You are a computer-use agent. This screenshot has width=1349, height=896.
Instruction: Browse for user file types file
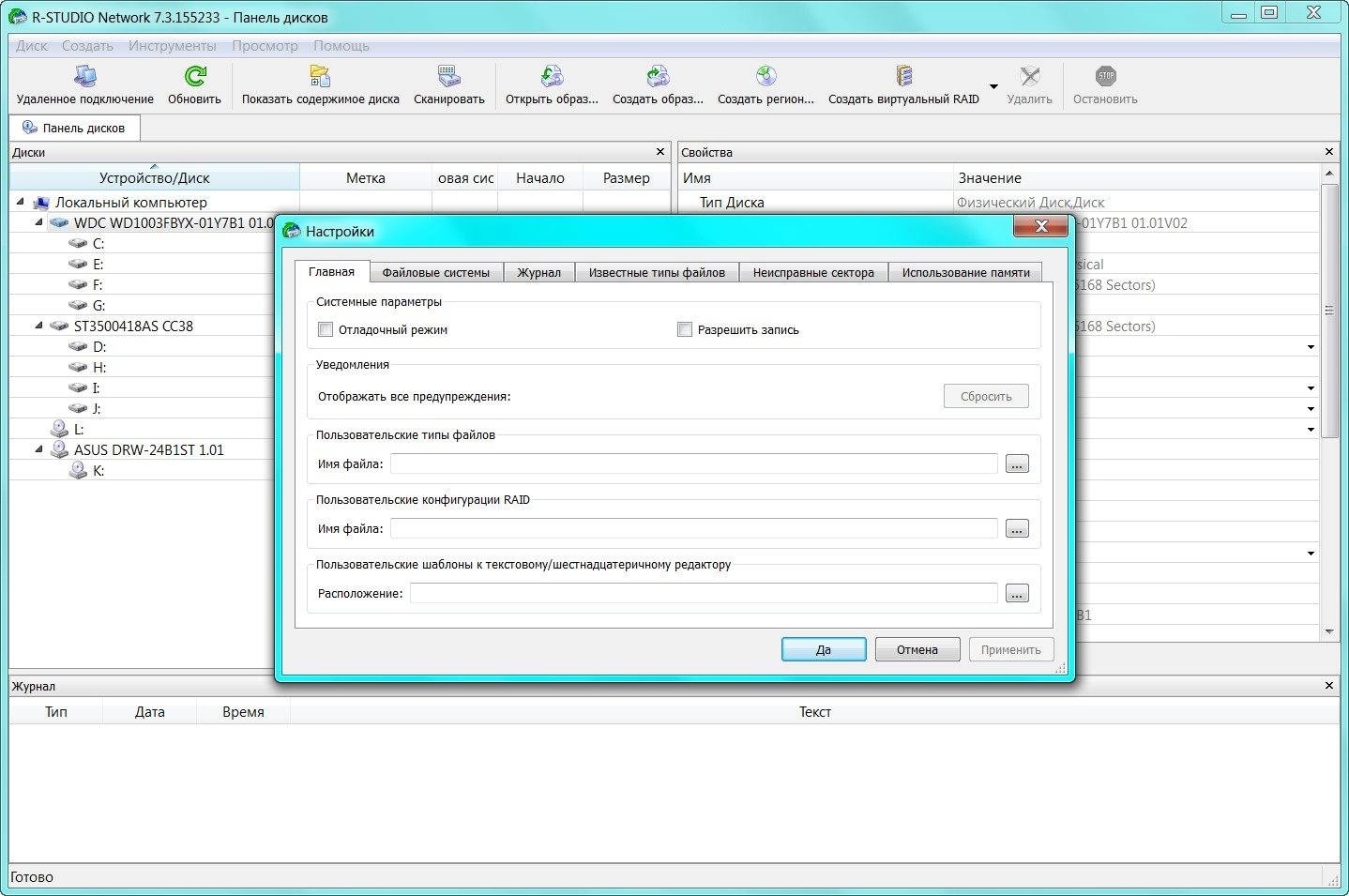pyautogui.click(x=1017, y=463)
